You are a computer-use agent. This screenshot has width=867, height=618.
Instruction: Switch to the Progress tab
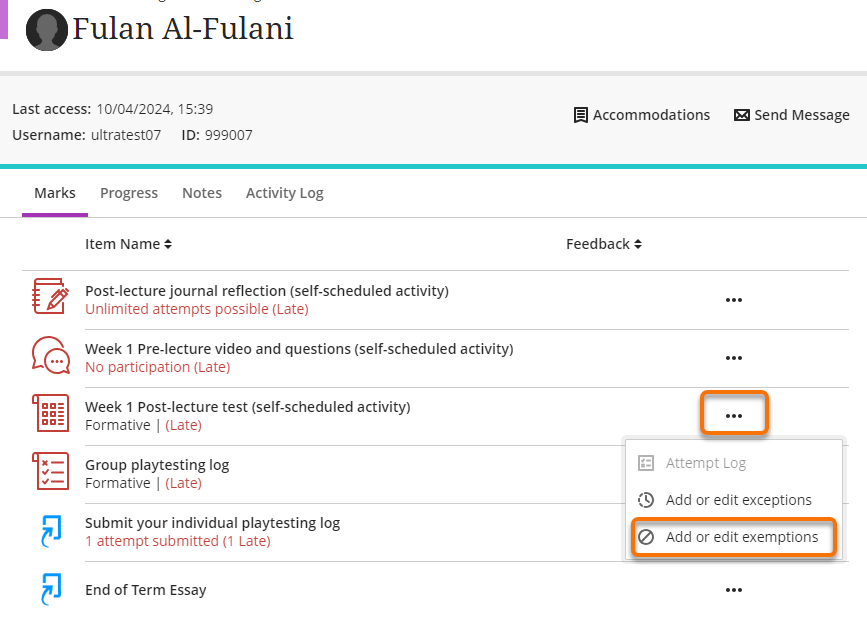click(129, 193)
